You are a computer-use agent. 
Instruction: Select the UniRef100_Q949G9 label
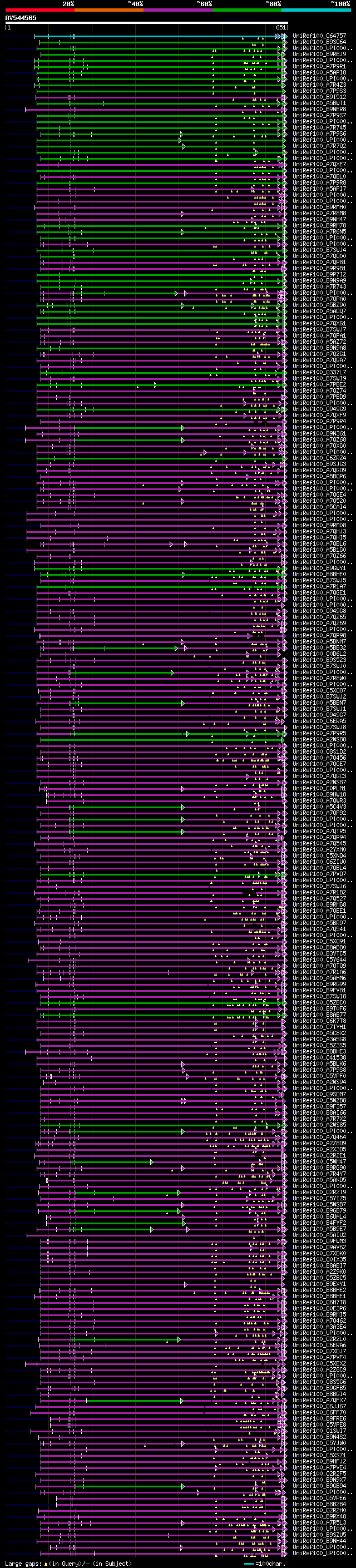tap(319, 409)
